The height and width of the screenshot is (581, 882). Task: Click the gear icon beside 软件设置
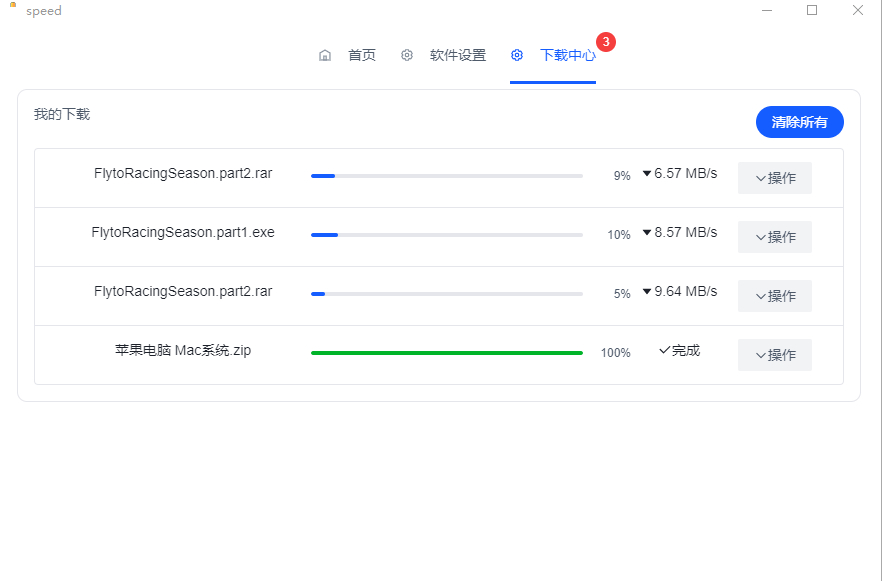407,55
